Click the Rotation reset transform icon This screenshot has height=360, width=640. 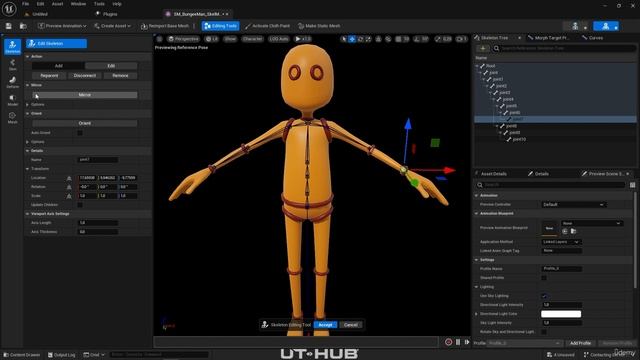tap(69, 187)
